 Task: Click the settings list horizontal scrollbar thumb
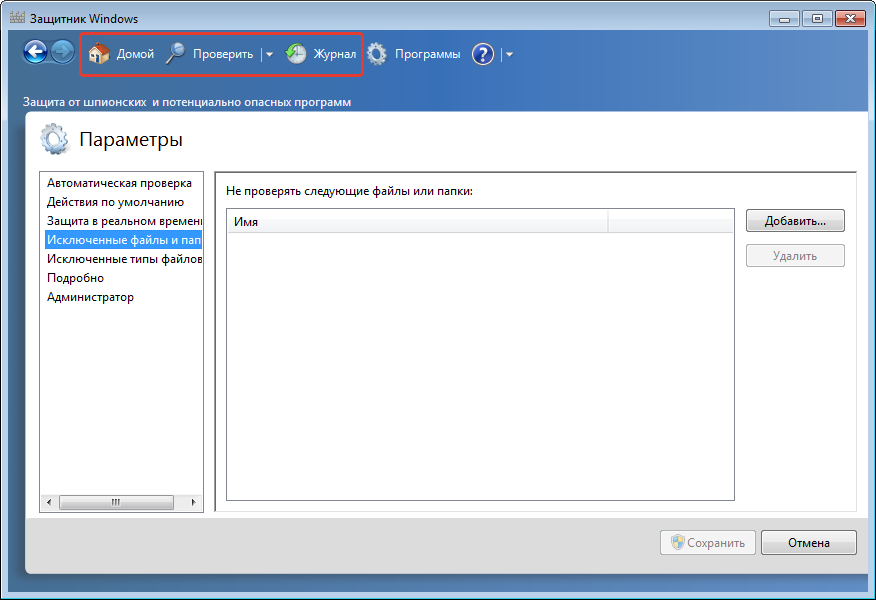116,502
